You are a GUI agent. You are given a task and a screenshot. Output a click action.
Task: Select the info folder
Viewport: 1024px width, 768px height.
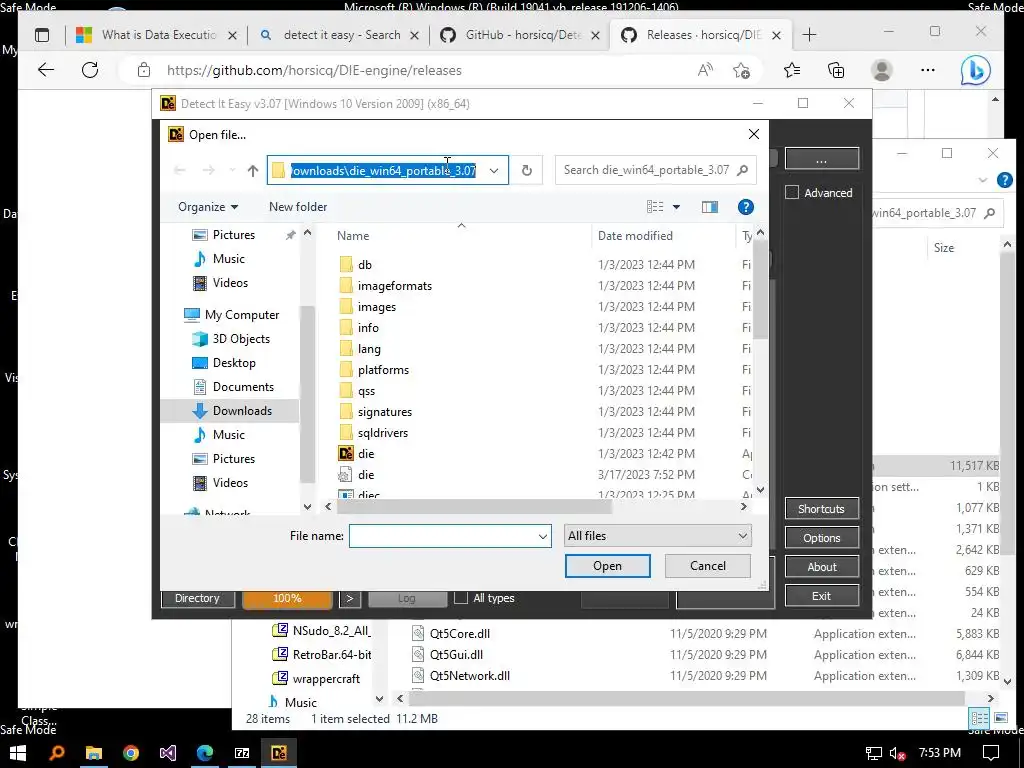(368, 327)
